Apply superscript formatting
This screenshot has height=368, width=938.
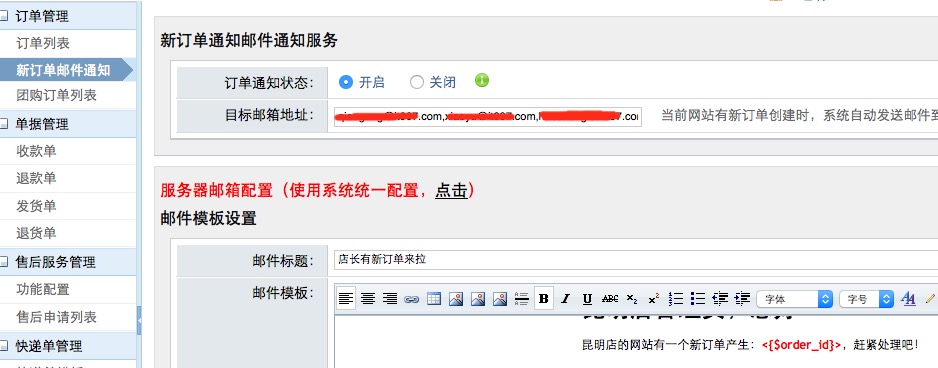pos(654,299)
